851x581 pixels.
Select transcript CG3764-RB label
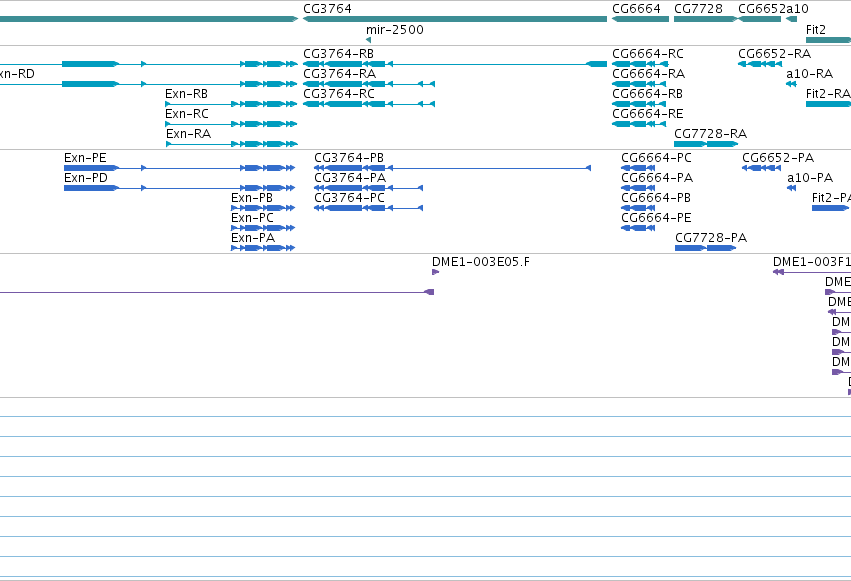[338, 54]
